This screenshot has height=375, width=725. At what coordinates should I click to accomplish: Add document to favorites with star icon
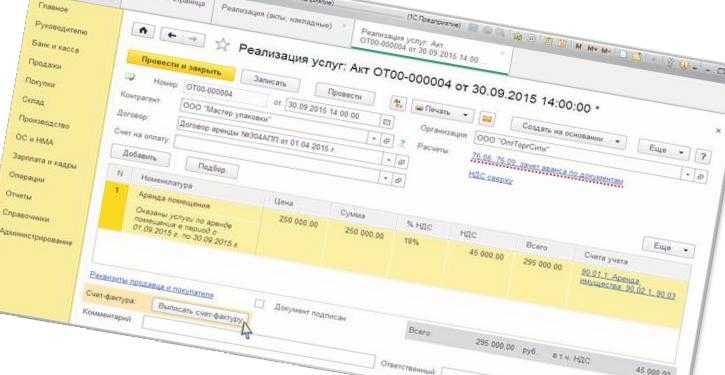[222, 44]
